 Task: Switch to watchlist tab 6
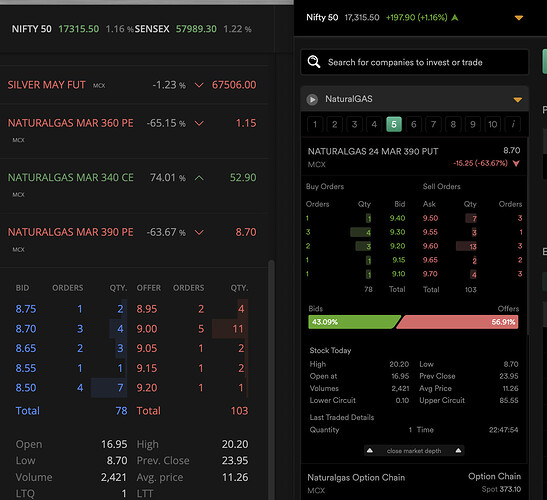pos(413,125)
